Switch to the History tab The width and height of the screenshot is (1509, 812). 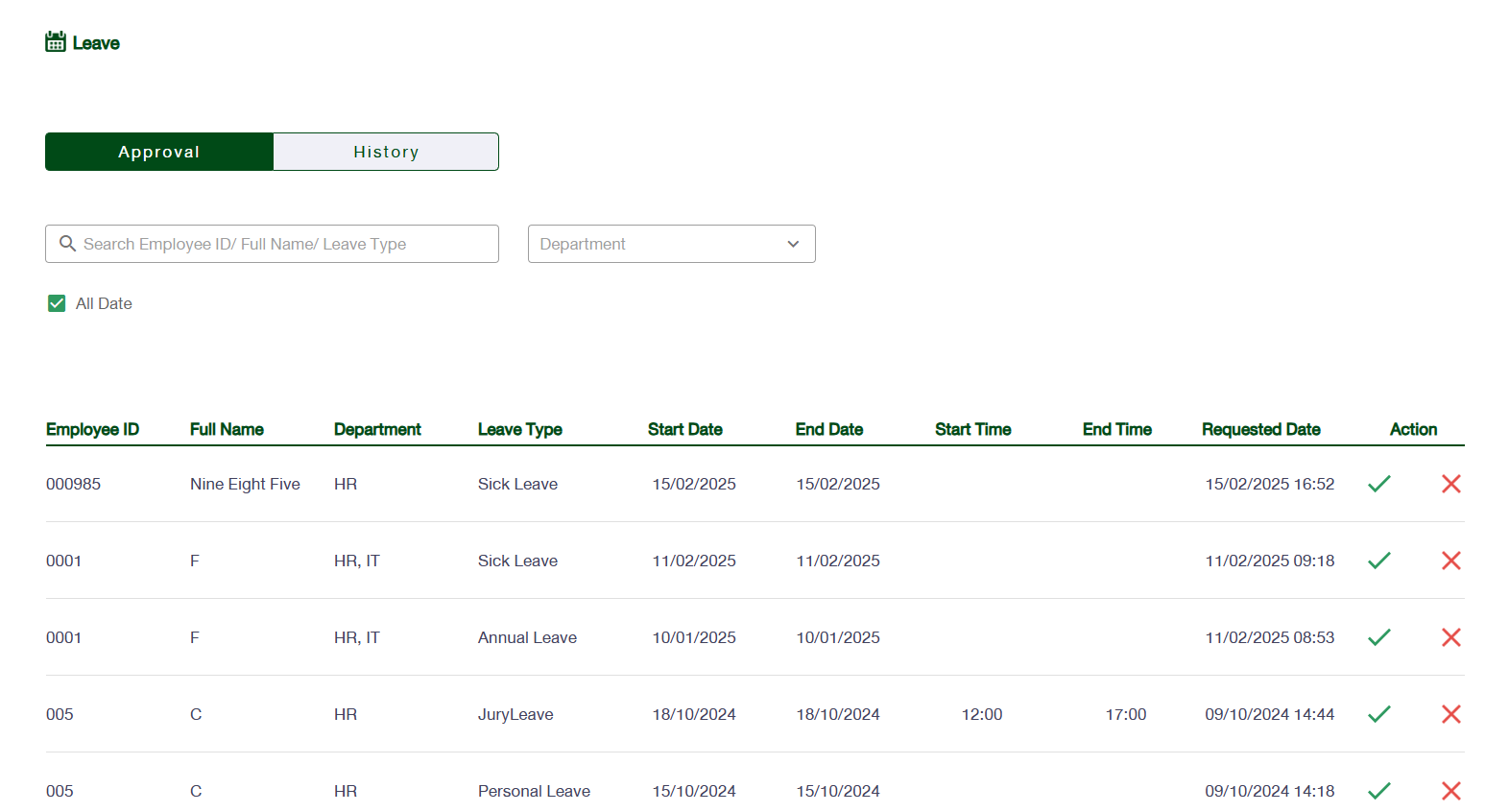point(386,152)
